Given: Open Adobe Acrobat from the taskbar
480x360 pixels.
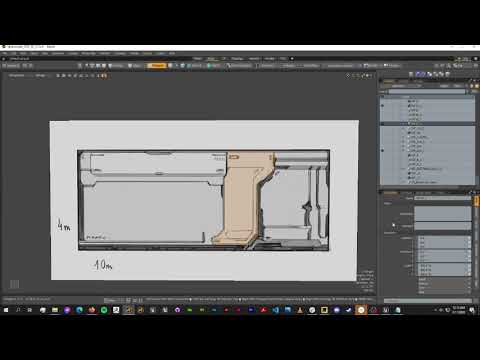Looking at the screenshot, I should (x=263, y=310).
